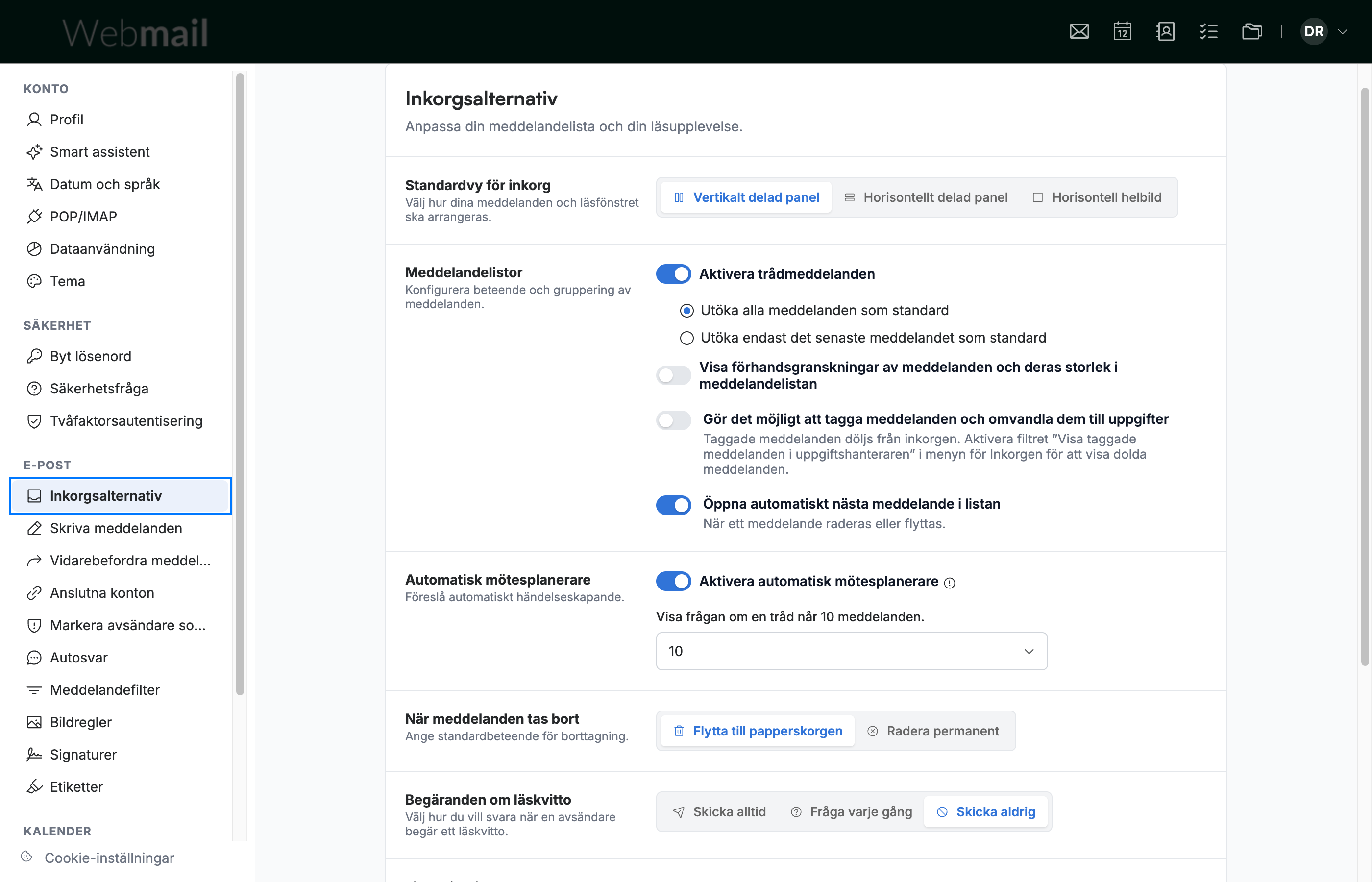Click the question icon beside Säkerhetsfråga

click(34, 389)
